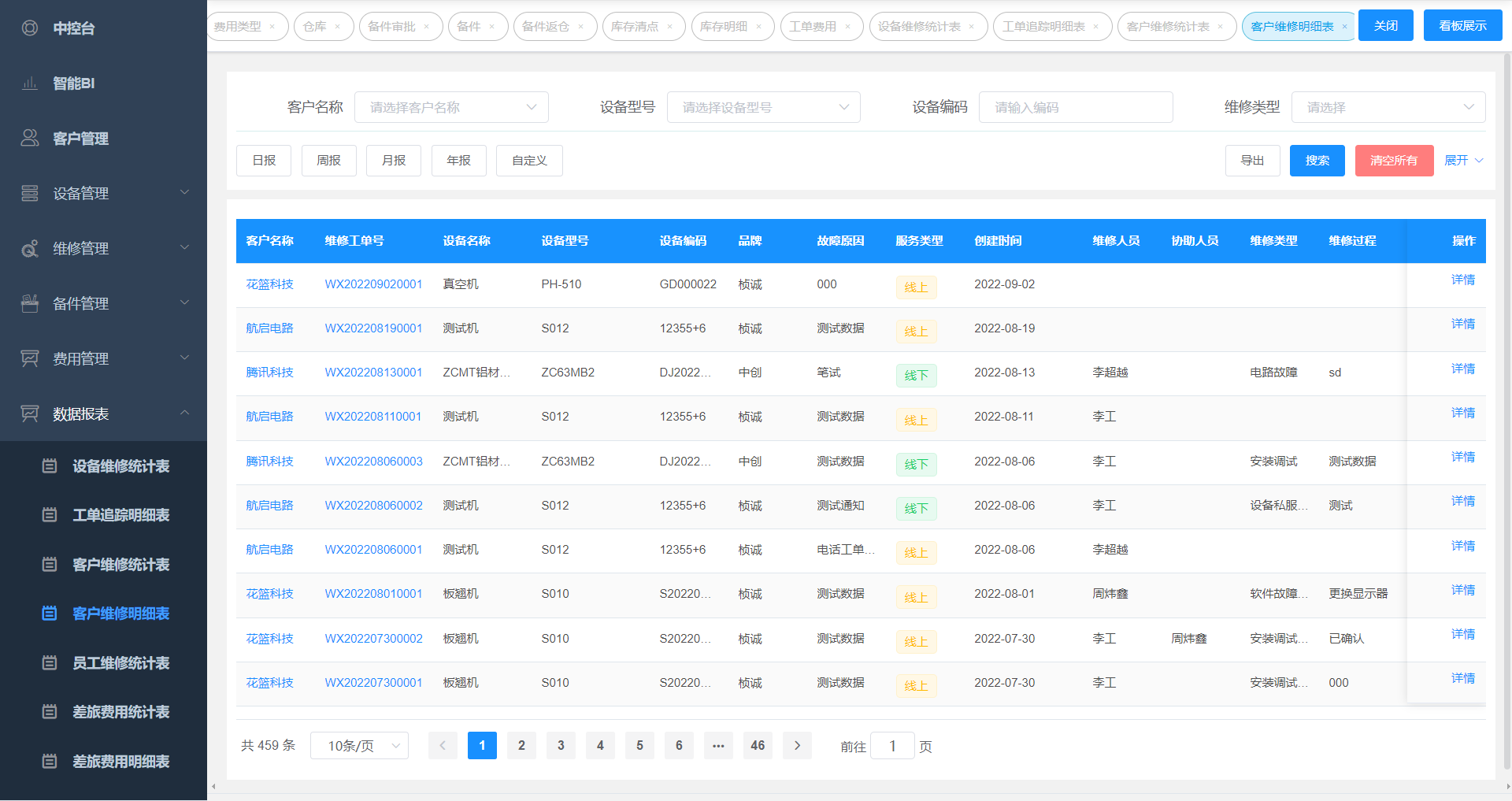Open the 设备型号 dropdown selector
The width and height of the screenshot is (1512, 801).
click(763, 107)
